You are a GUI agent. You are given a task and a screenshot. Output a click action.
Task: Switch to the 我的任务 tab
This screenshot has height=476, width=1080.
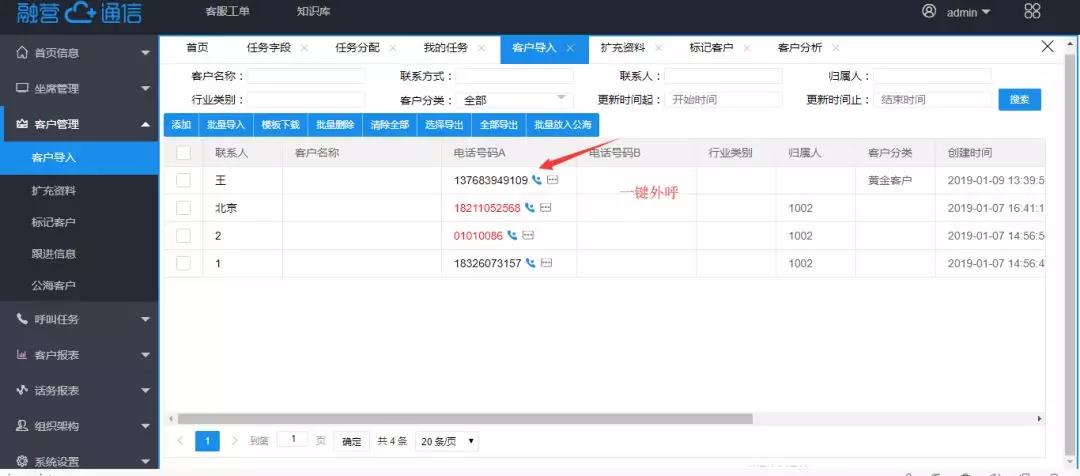pos(445,48)
